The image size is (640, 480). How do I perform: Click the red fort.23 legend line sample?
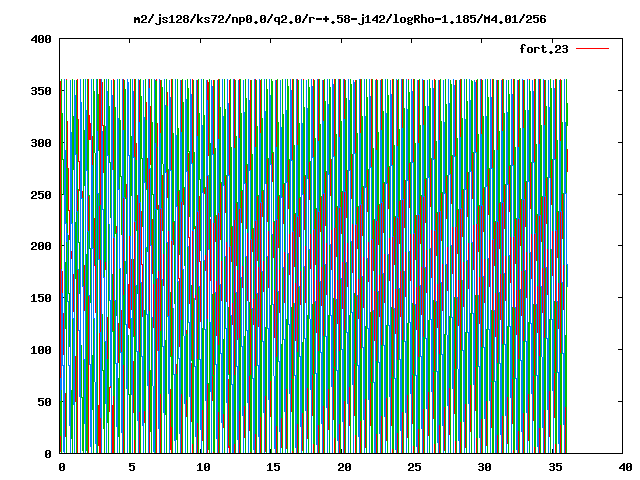point(592,49)
